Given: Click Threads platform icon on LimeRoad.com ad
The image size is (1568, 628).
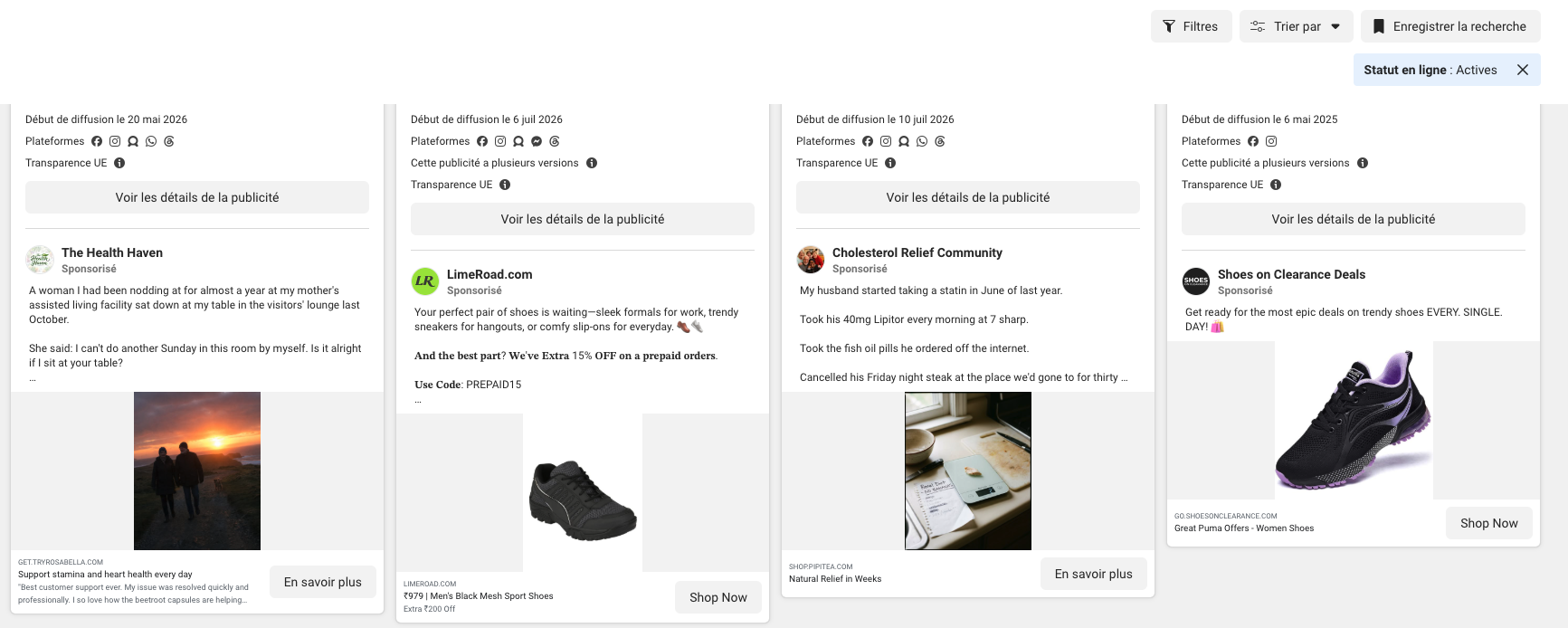Looking at the screenshot, I should pos(555,141).
